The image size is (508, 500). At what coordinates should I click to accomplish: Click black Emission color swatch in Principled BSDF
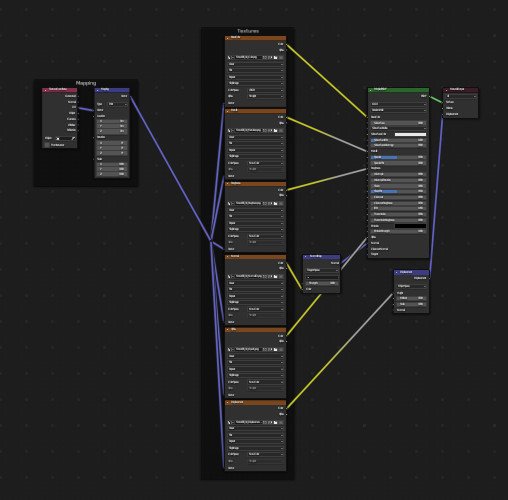410,226
